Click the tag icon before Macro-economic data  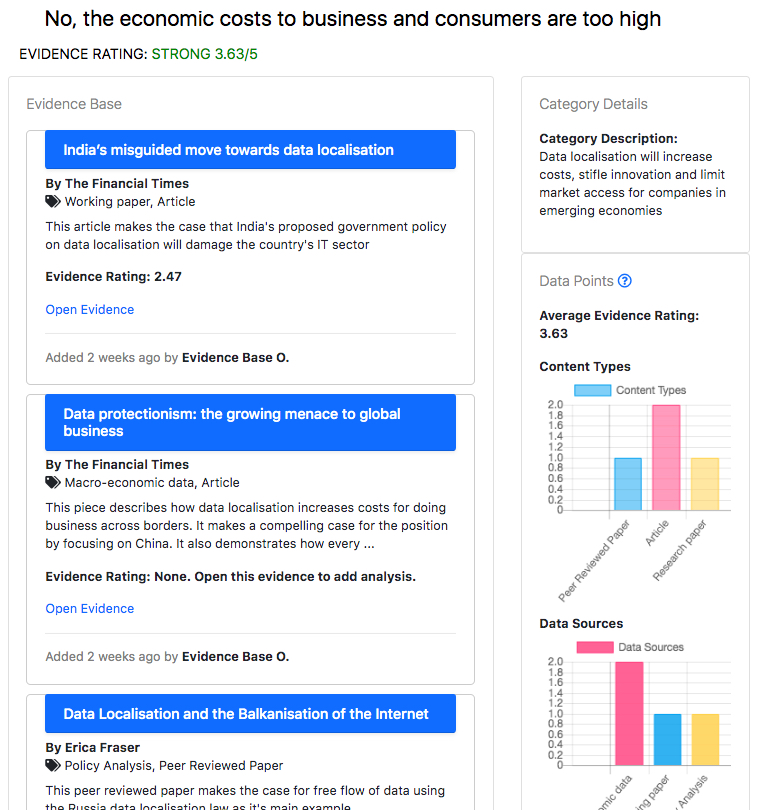[53, 482]
